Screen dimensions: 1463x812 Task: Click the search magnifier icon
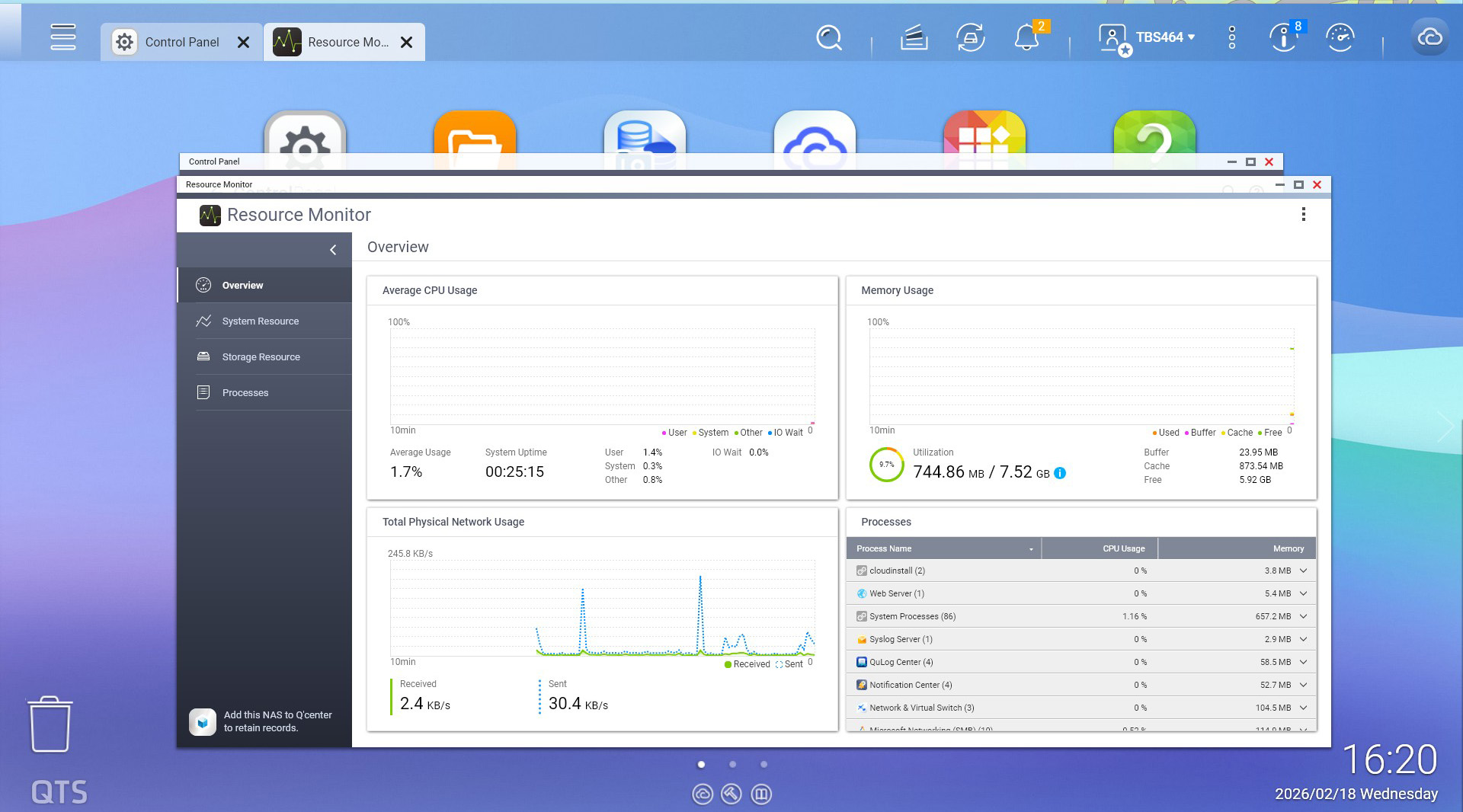coord(828,37)
